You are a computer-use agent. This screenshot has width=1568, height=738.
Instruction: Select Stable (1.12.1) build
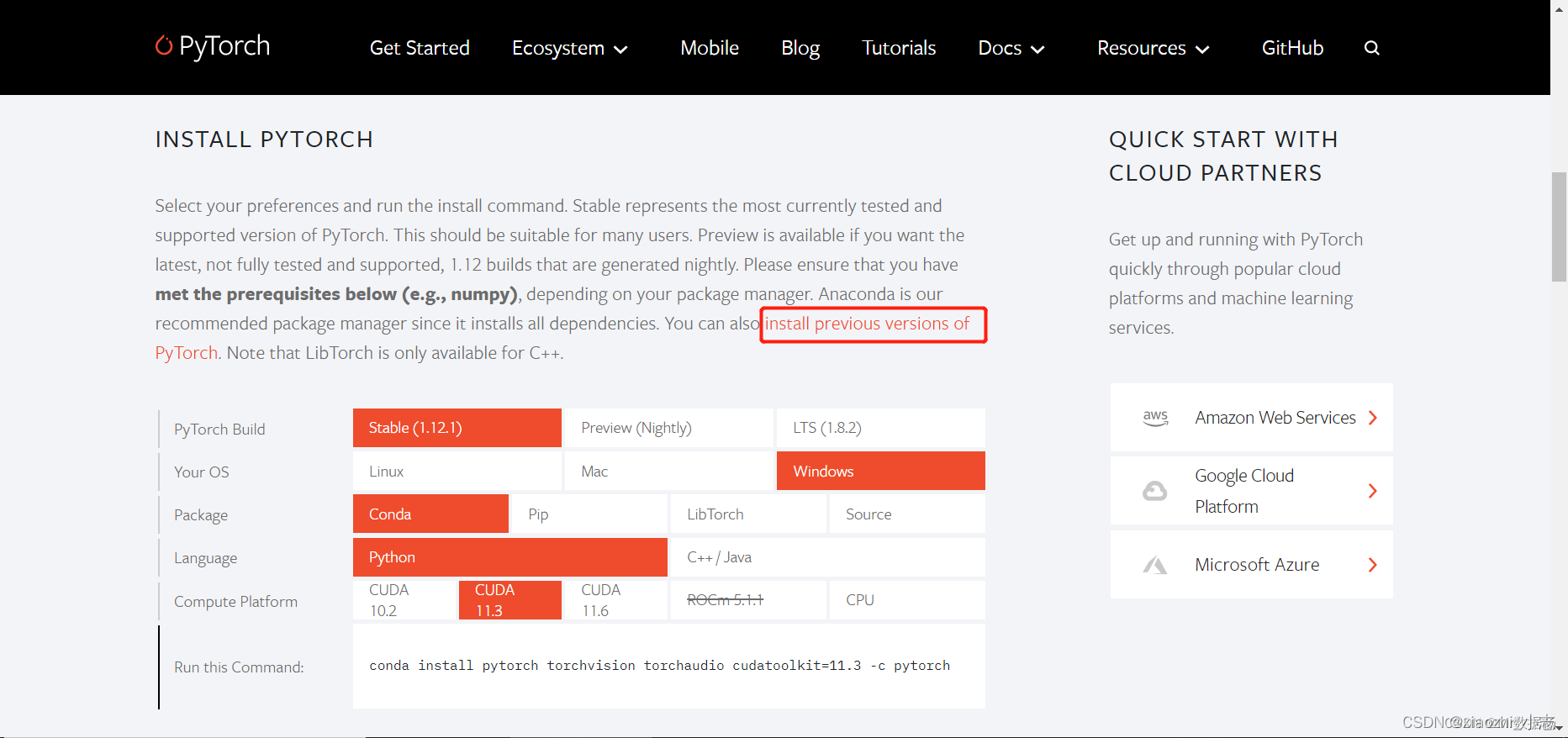[x=457, y=428]
